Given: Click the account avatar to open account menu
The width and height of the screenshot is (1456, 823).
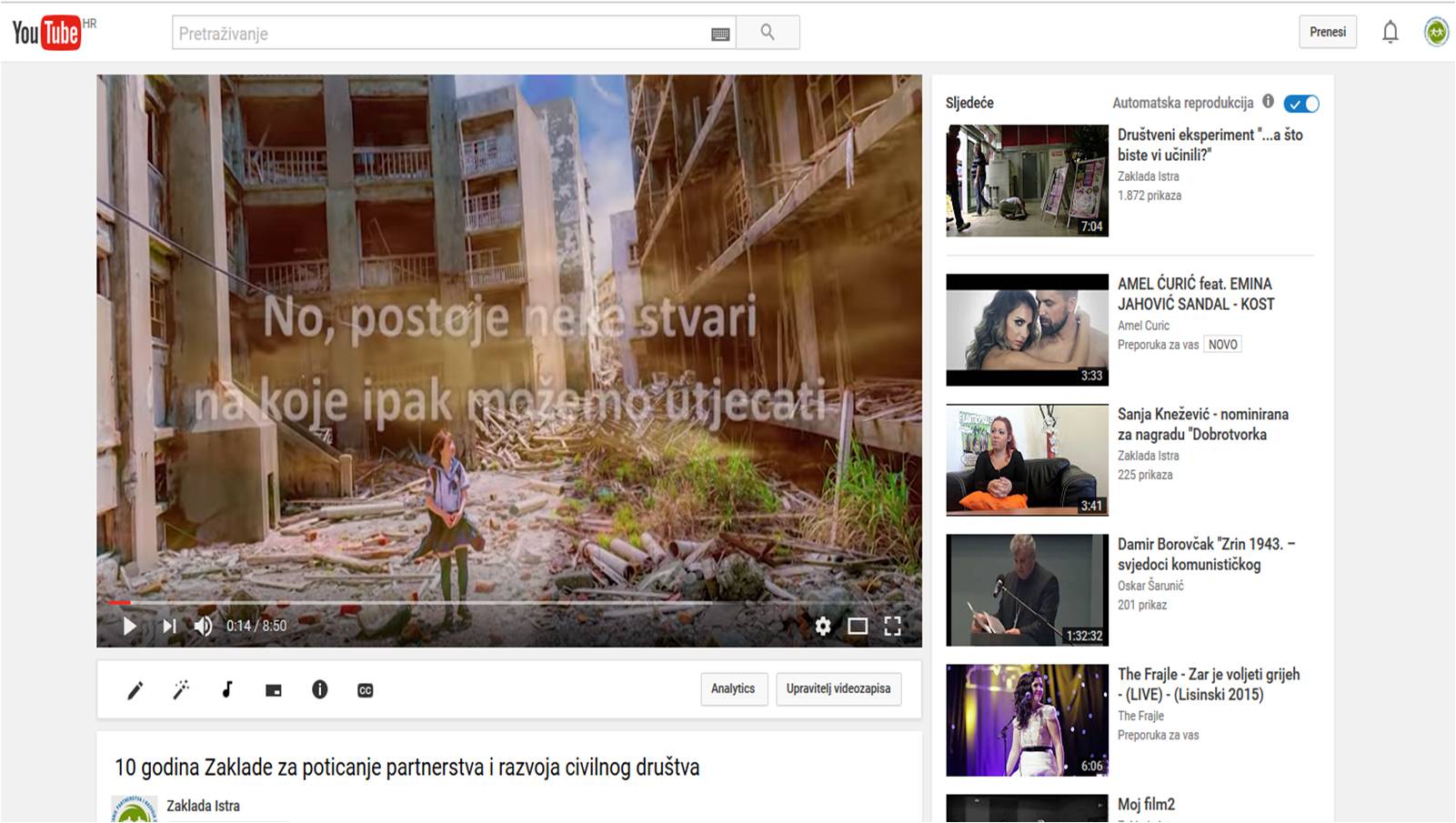Looking at the screenshot, I should [x=1435, y=32].
